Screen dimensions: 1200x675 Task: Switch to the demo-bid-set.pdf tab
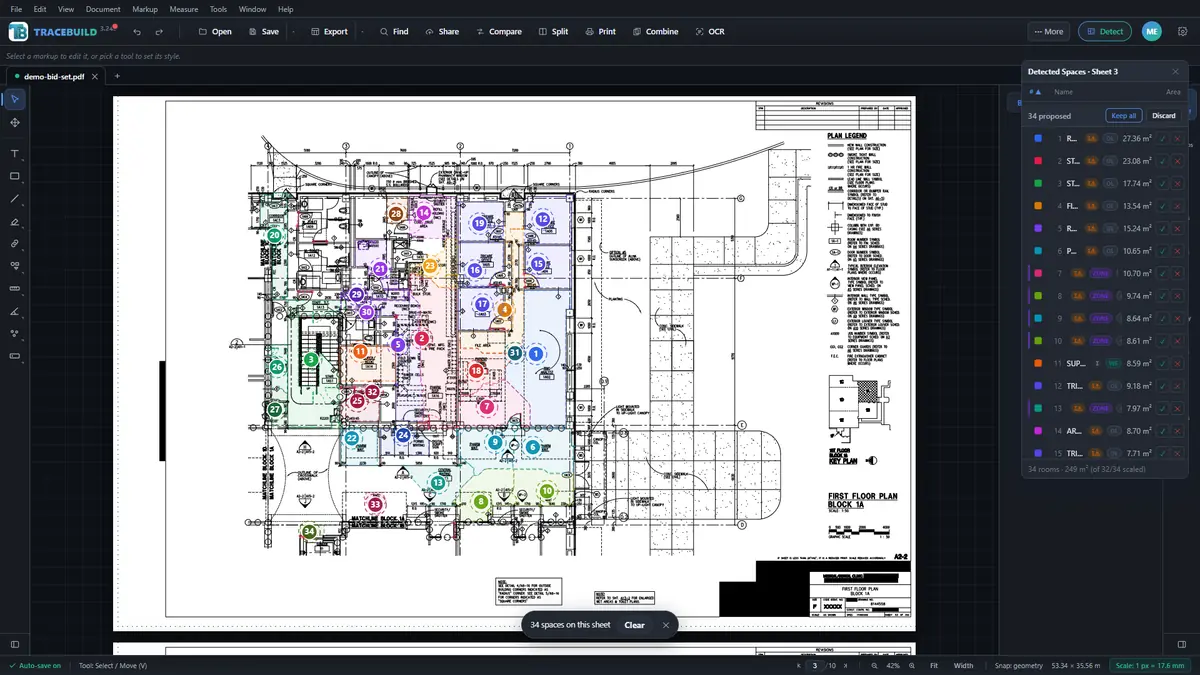54,76
